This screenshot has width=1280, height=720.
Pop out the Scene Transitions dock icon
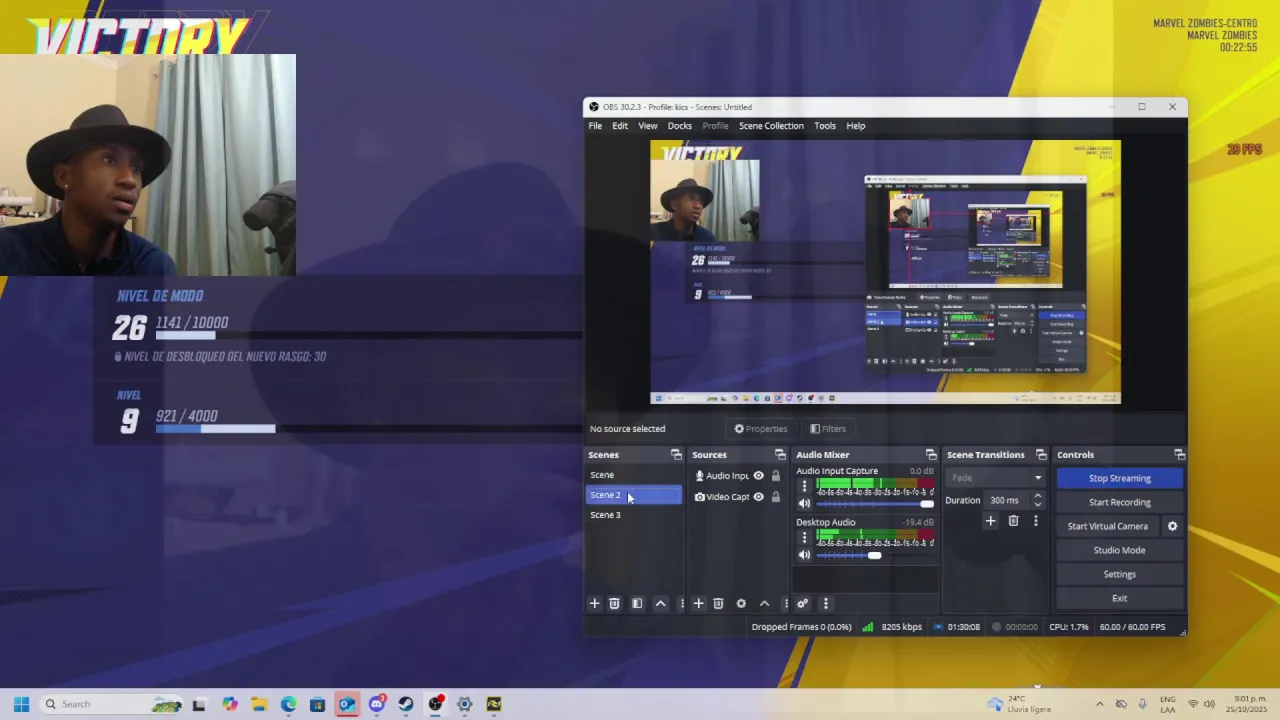[x=1041, y=455]
